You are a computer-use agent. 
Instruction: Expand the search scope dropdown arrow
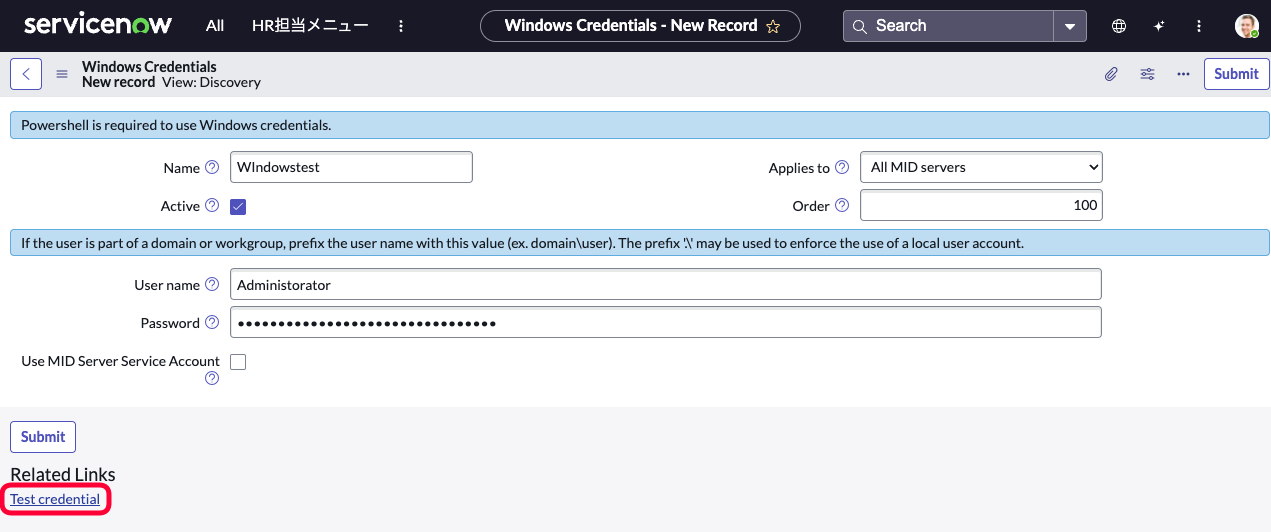(1070, 26)
